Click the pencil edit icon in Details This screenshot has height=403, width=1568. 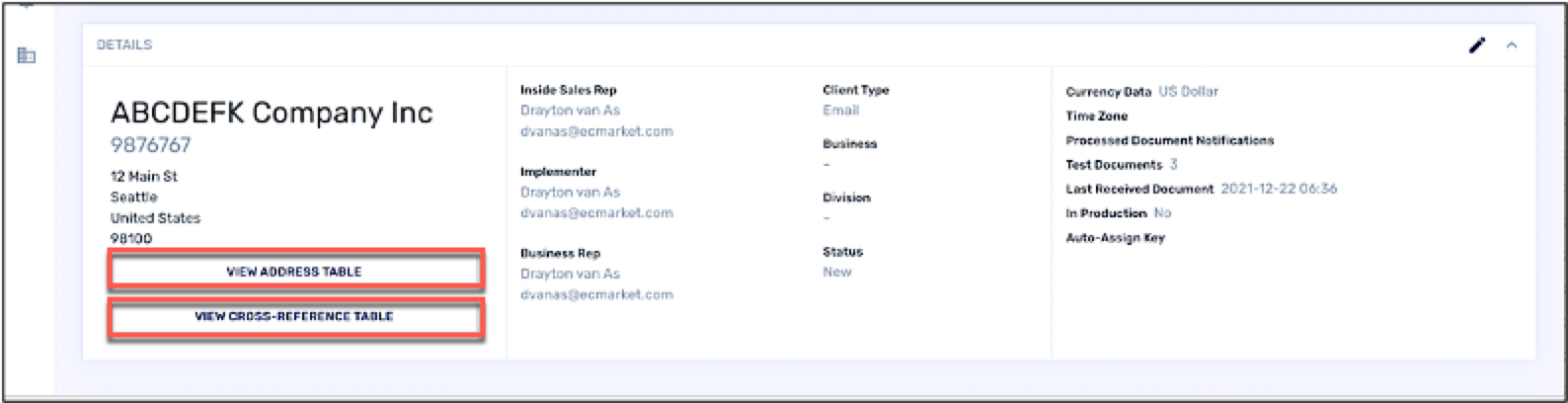click(x=1477, y=45)
